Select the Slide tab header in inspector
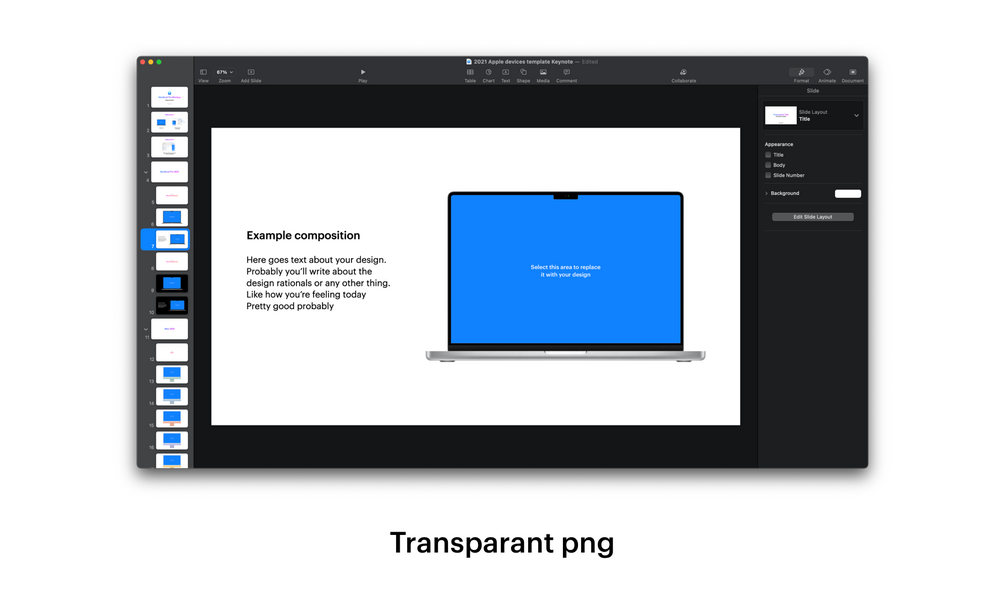Viewport: 1005px width, 613px height. click(813, 90)
